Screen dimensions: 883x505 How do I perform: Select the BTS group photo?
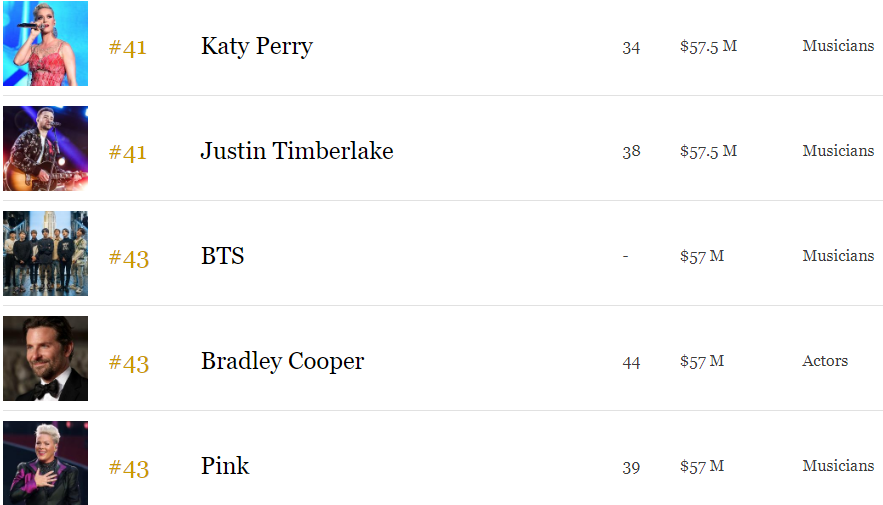coord(45,254)
